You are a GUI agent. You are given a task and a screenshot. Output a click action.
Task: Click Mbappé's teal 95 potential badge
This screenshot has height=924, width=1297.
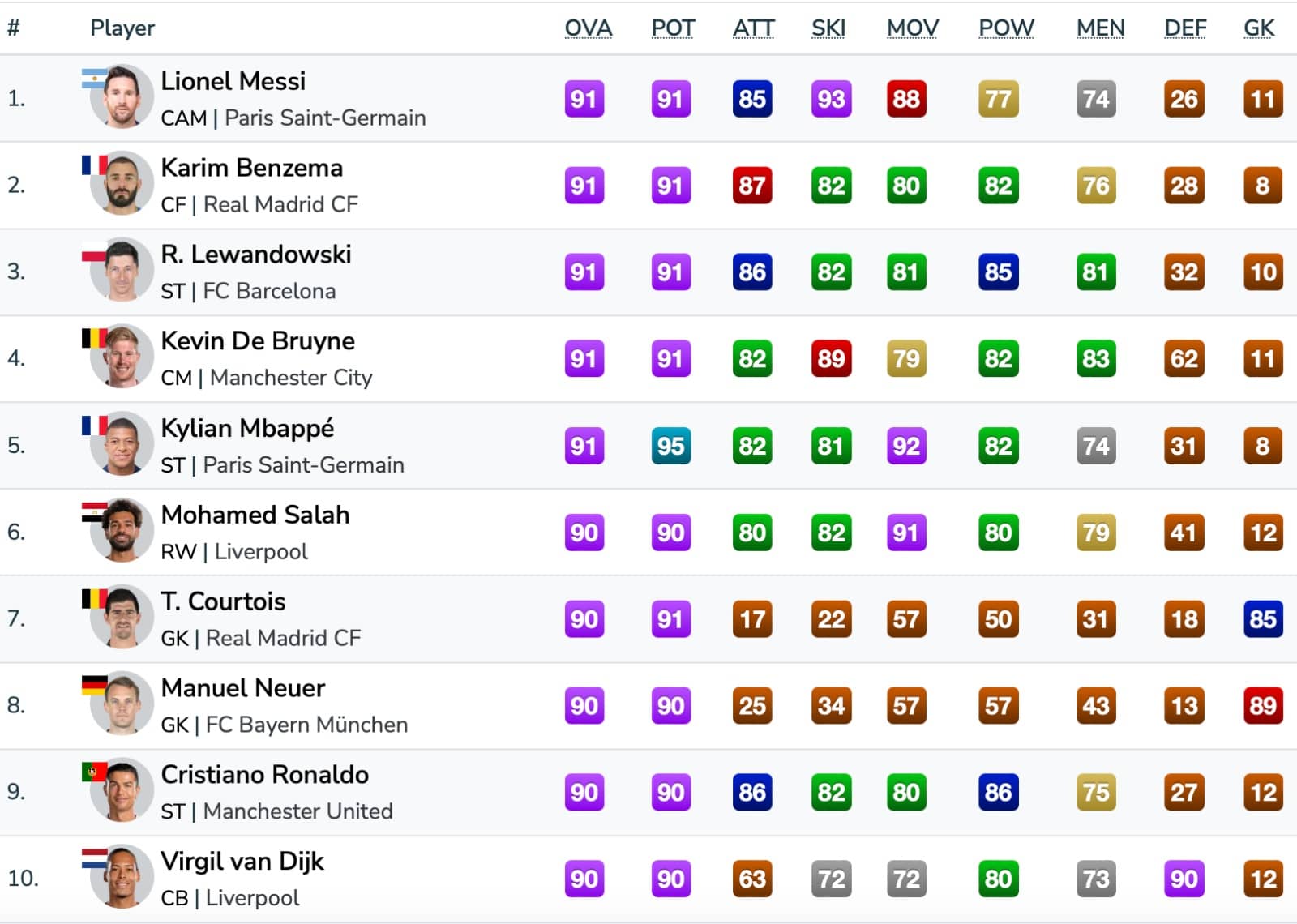pos(670,446)
